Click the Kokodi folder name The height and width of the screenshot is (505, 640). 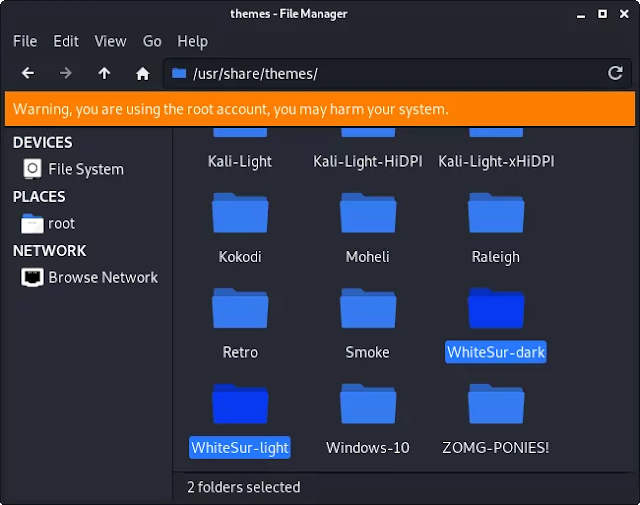pos(240,257)
